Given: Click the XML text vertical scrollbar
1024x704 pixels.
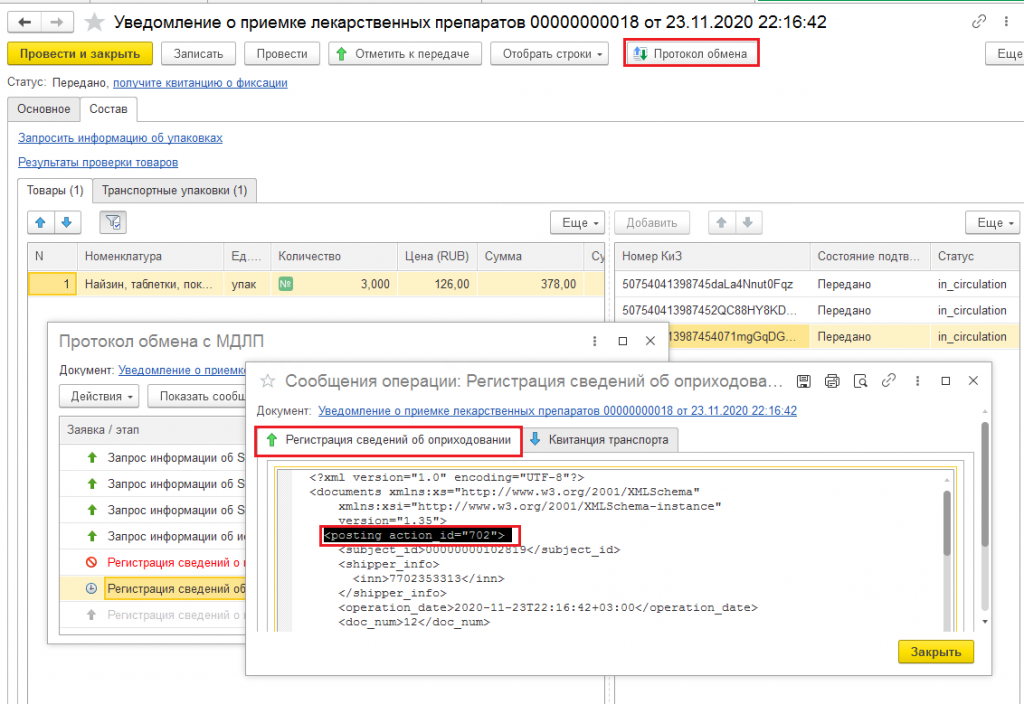Looking at the screenshot, I should coord(946,523).
